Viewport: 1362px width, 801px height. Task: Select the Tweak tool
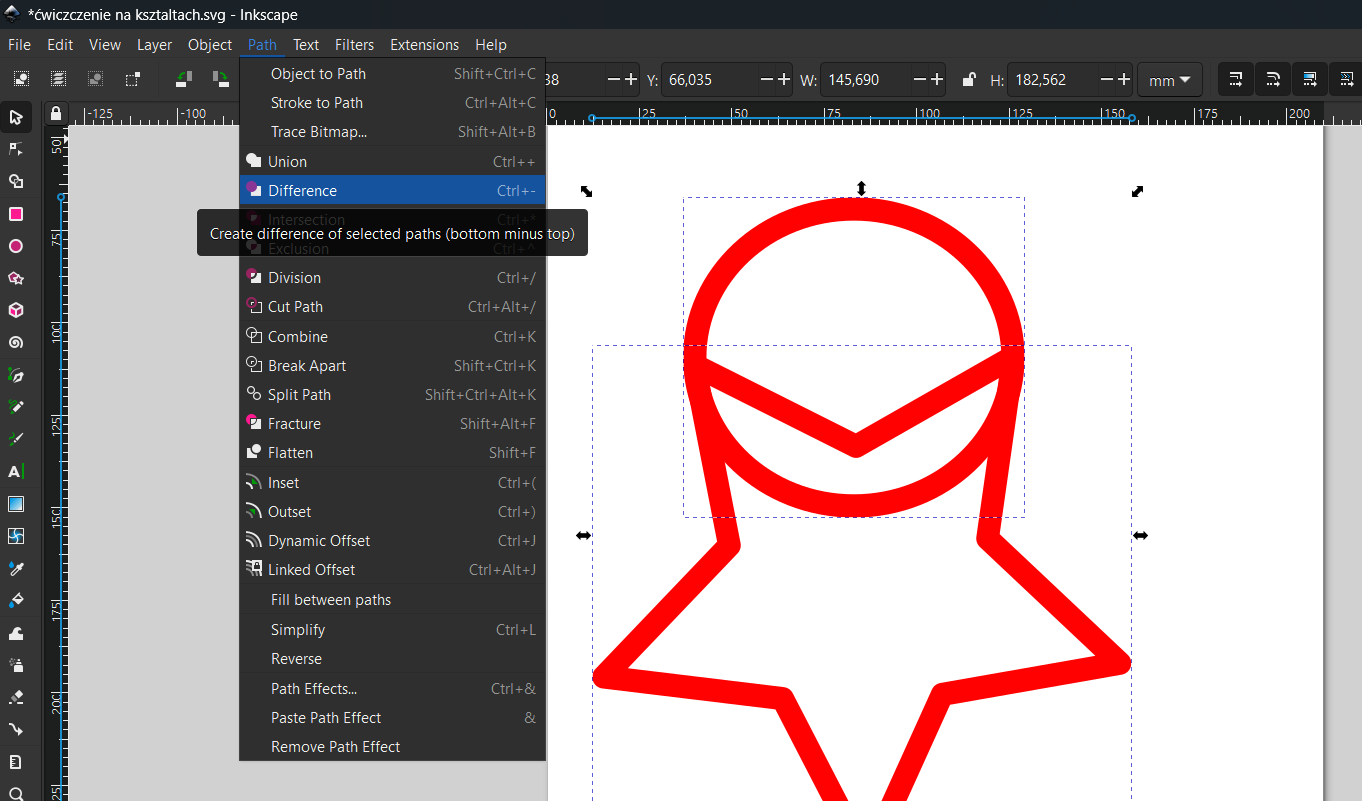tap(16, 633)
